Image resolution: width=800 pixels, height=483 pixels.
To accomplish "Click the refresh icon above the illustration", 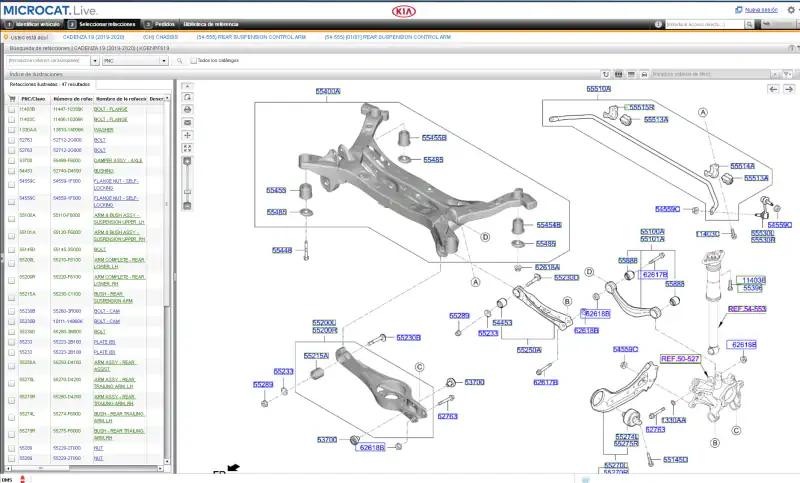I will point(606,74).
